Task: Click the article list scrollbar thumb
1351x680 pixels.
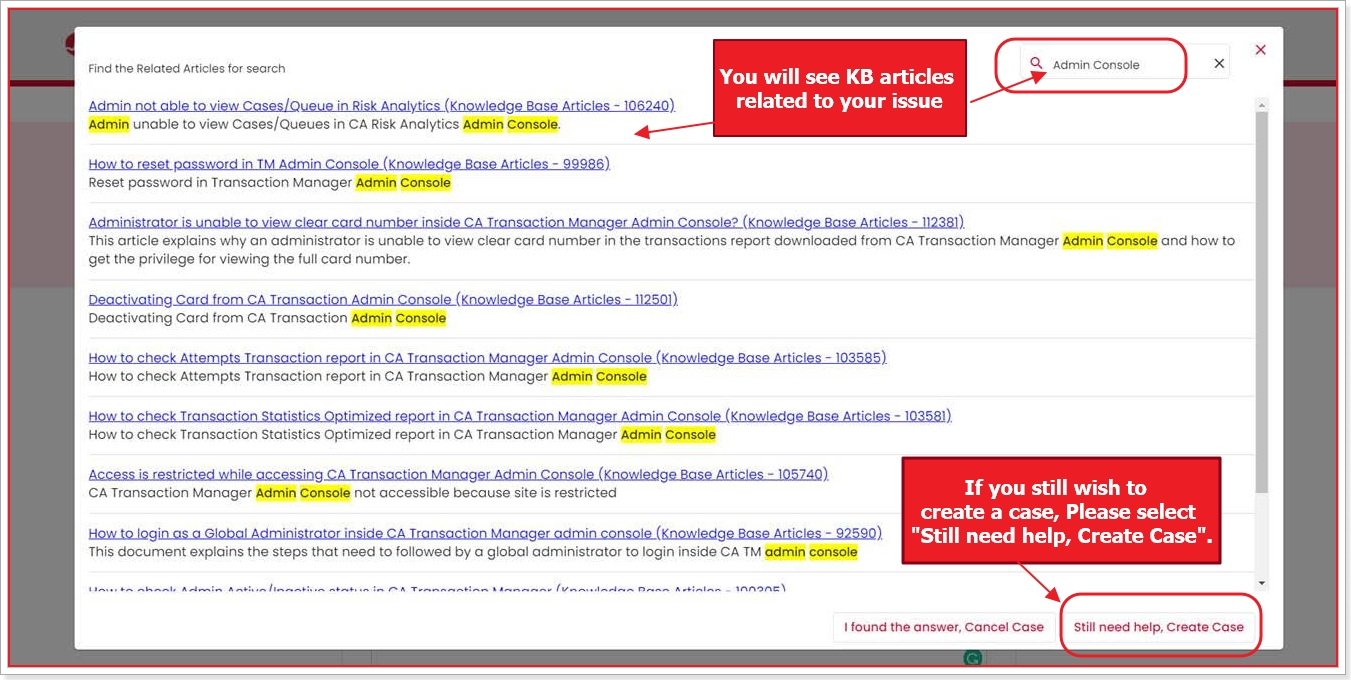Action: [x=1261, y=300]
